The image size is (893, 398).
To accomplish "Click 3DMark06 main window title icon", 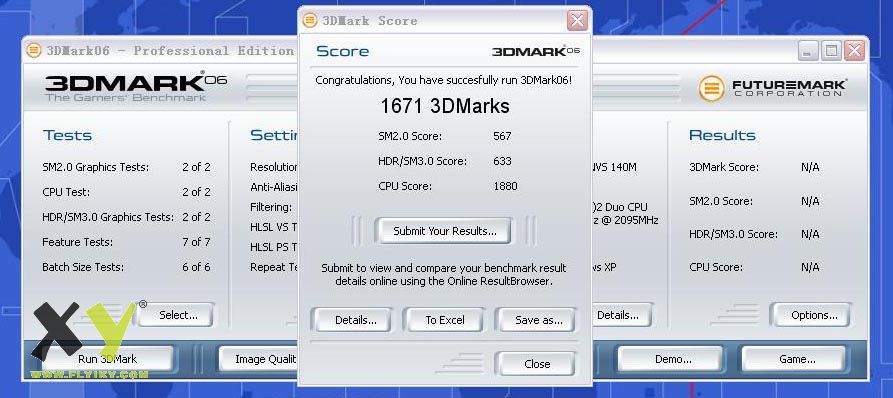I will (34, 51).
